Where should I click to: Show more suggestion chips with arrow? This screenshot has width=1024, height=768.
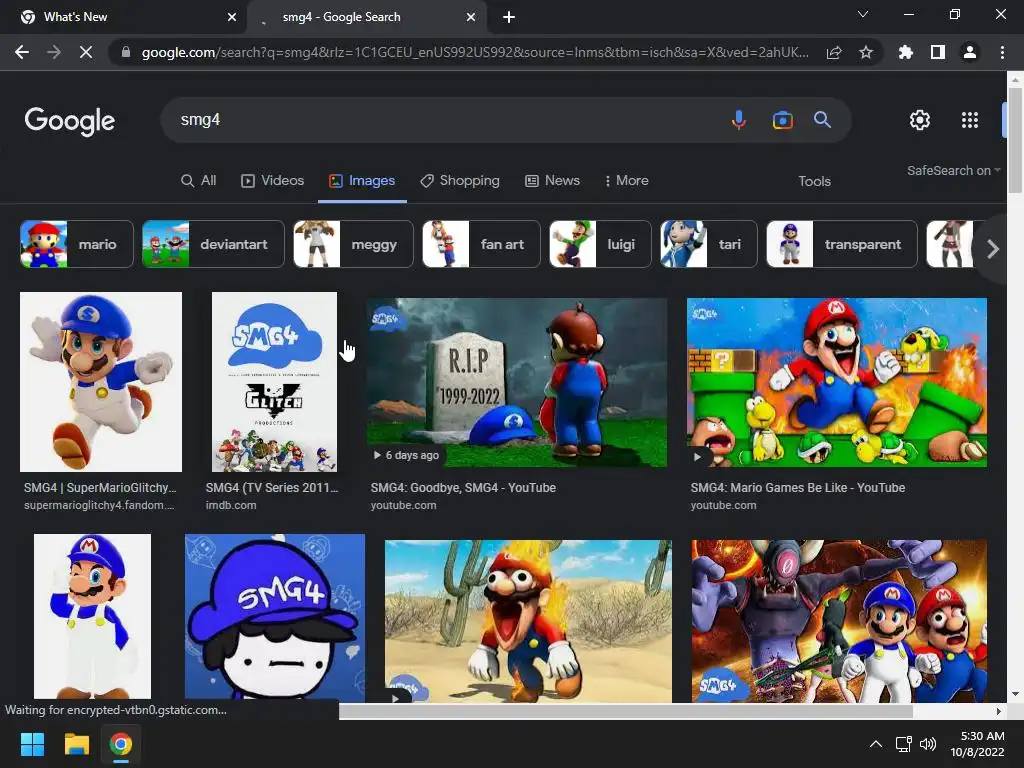[993, 249]
